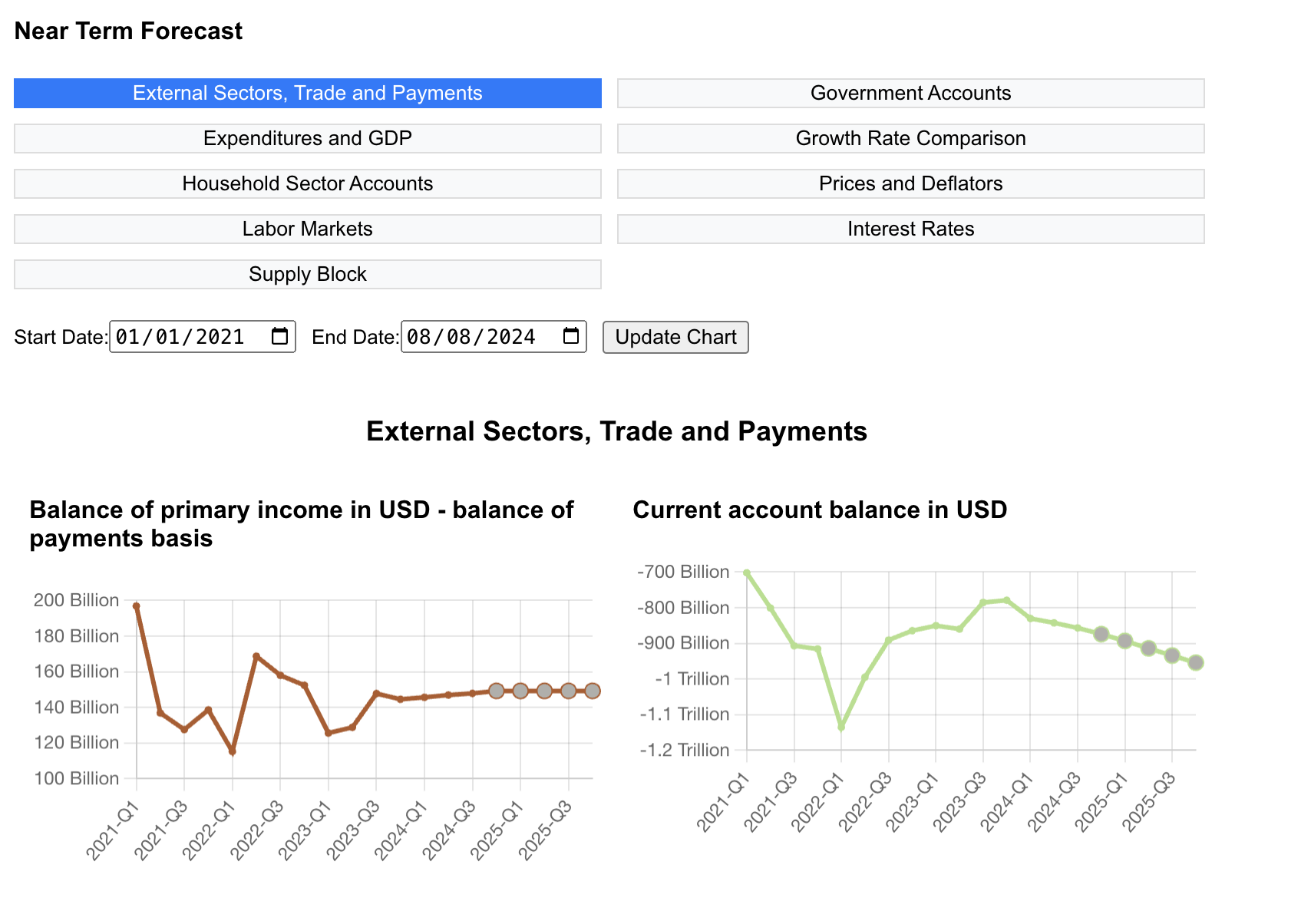Click the 'Current account balance in USD' title
1311x924 pixels.
click(x=820, y=510)
